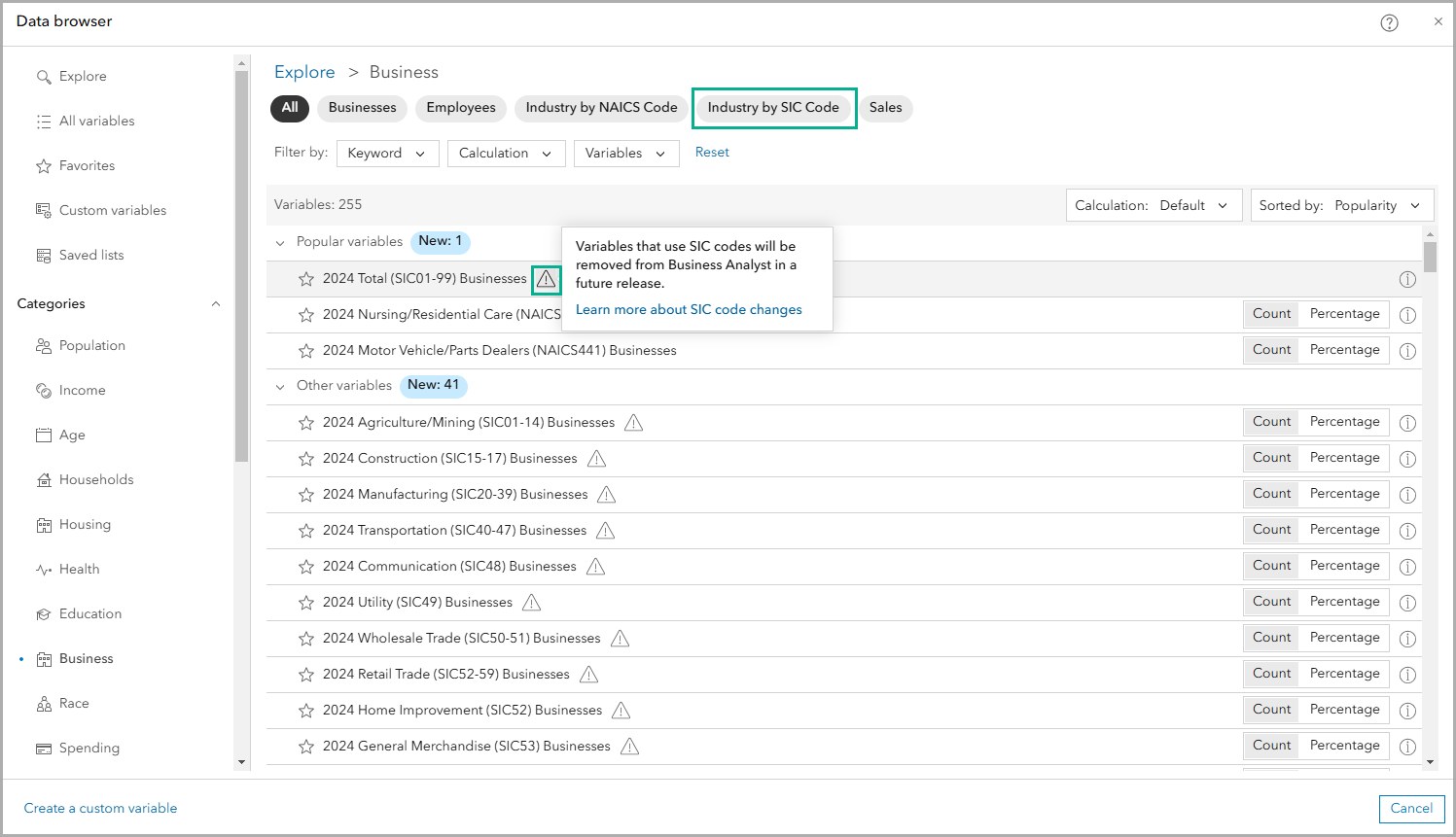Image resolution: width=1456 pixels, height=837 pixels.
Task: Click the variables list scrollbar
Action: [1429, 257]
